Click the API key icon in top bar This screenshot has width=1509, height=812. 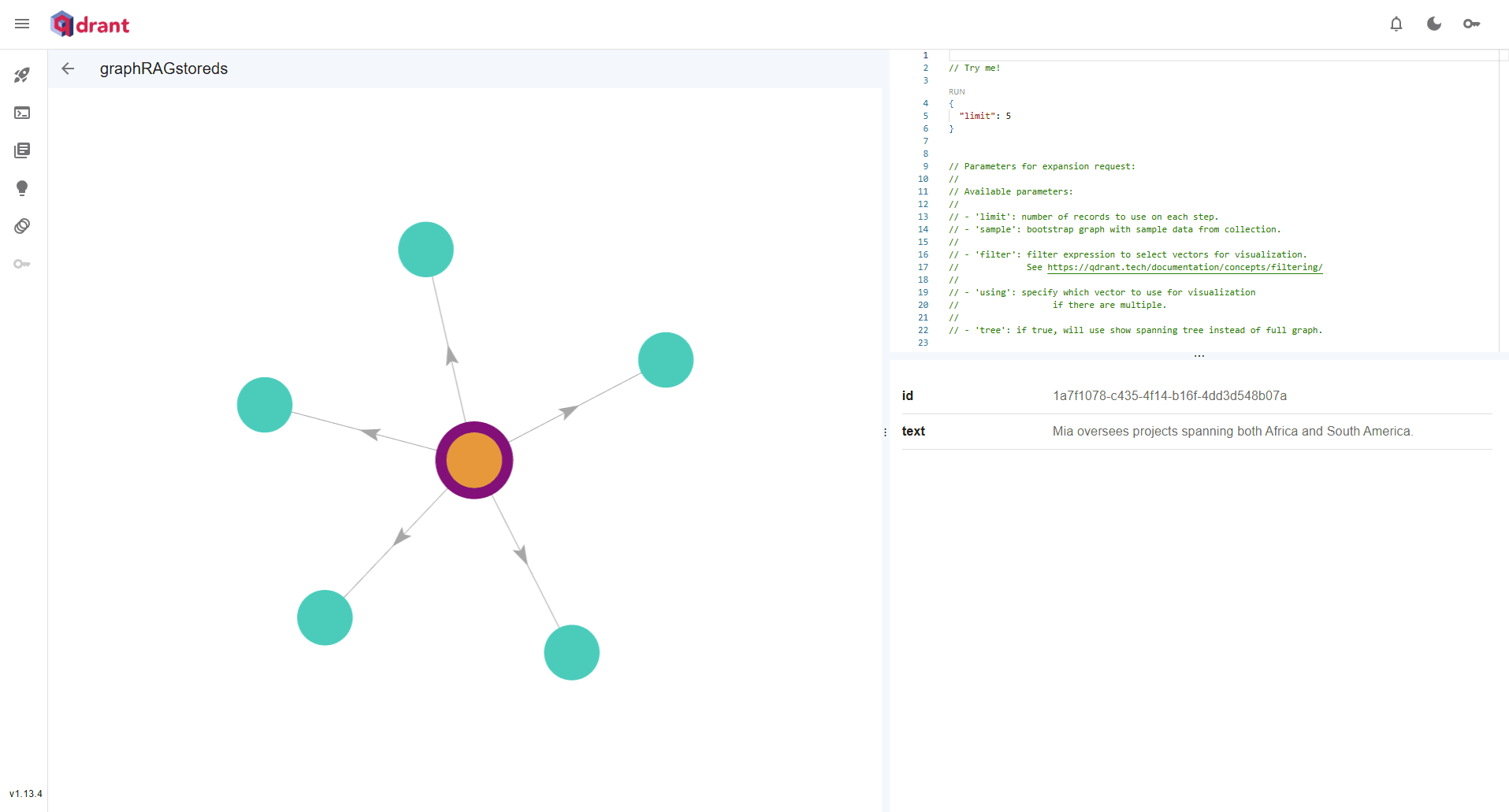[x=1472, y=24]
